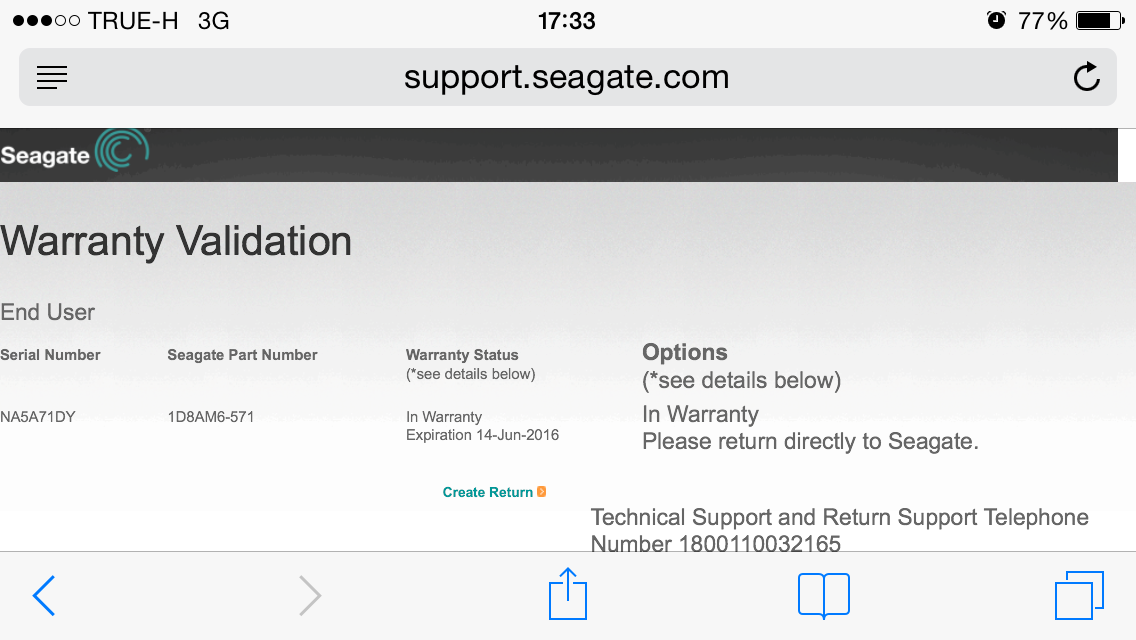This screenshot has width=1136, height=640.
Task: Tap the Expiration 14-Jun-2016 text
Action: pyautogui.click(x=482, y=435)
